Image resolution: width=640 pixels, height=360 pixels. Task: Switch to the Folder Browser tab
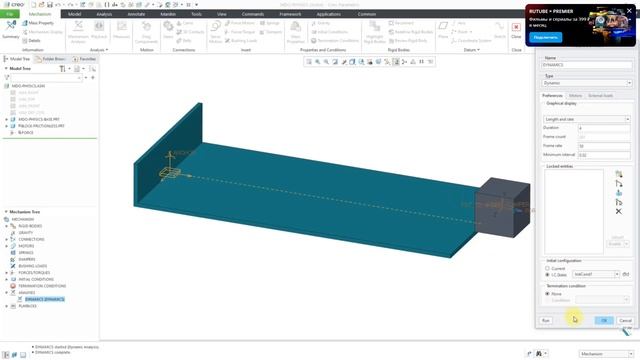pyautogui.click(x=51, y=59)
